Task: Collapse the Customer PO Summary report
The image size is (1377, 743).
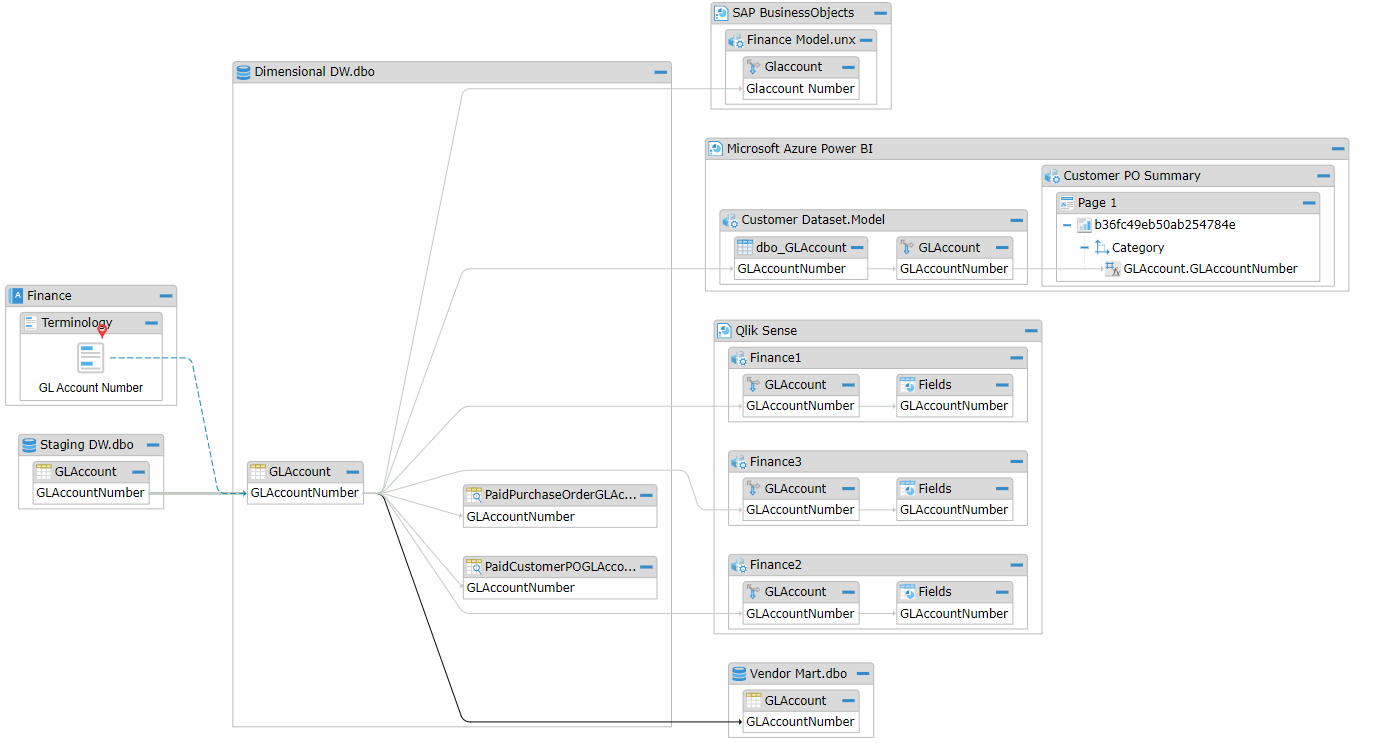Action: [1323, 176]
